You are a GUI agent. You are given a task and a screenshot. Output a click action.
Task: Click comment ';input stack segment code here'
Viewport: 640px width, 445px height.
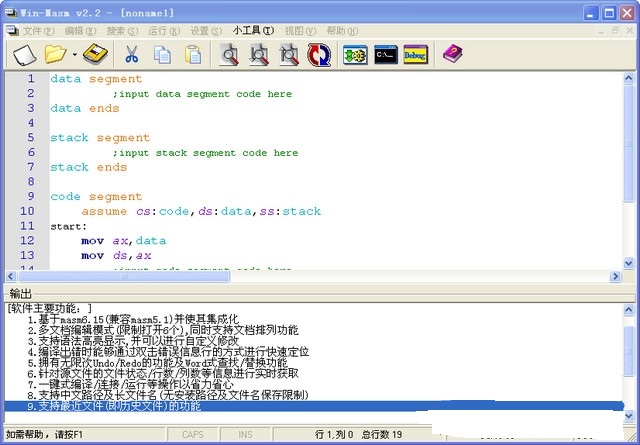tap(205, 153)
